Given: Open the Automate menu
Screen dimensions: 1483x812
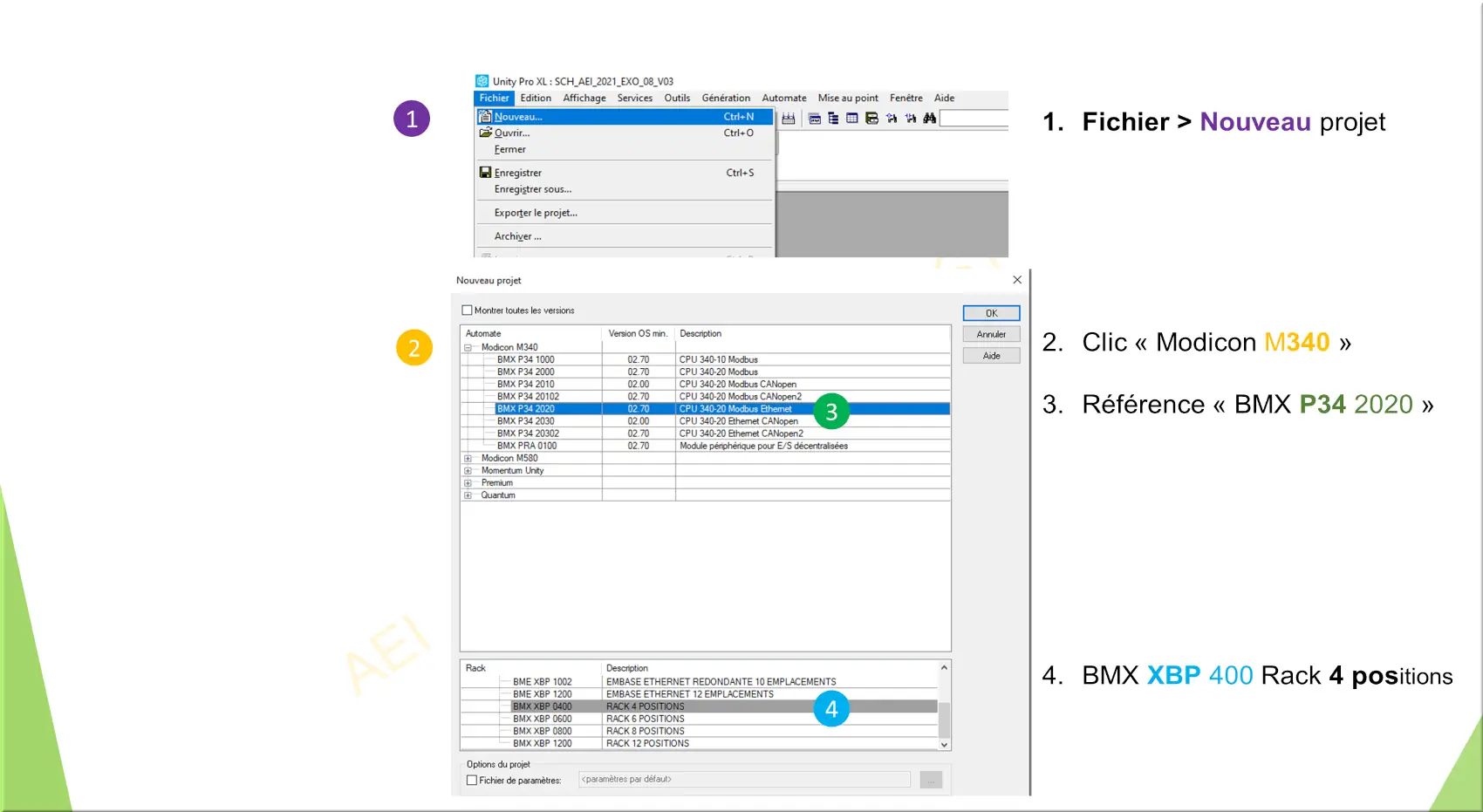Looking at the screenshot, I should pyautogui.click(x=784, y=98).
